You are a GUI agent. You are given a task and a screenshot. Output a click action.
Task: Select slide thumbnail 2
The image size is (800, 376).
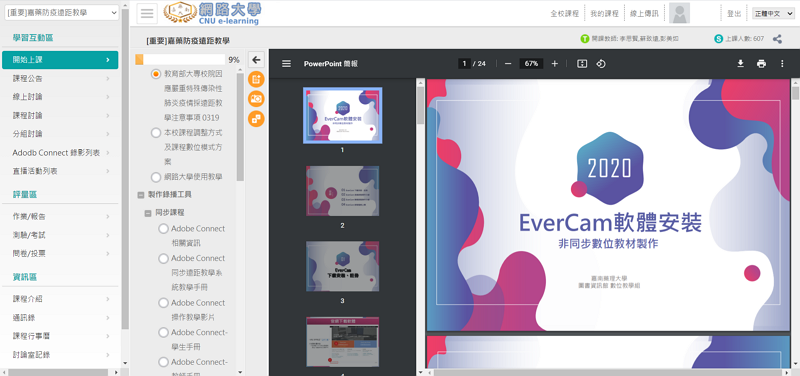[x=342, y=191]
